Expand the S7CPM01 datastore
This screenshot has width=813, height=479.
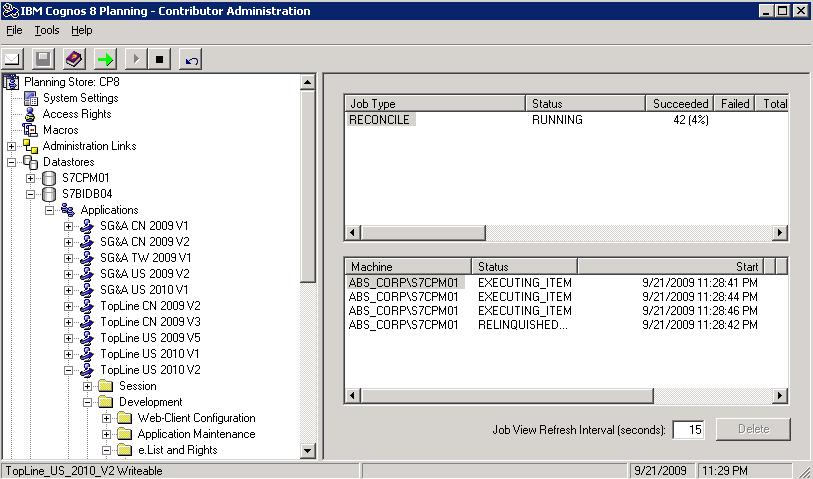(x=31, y=178)
